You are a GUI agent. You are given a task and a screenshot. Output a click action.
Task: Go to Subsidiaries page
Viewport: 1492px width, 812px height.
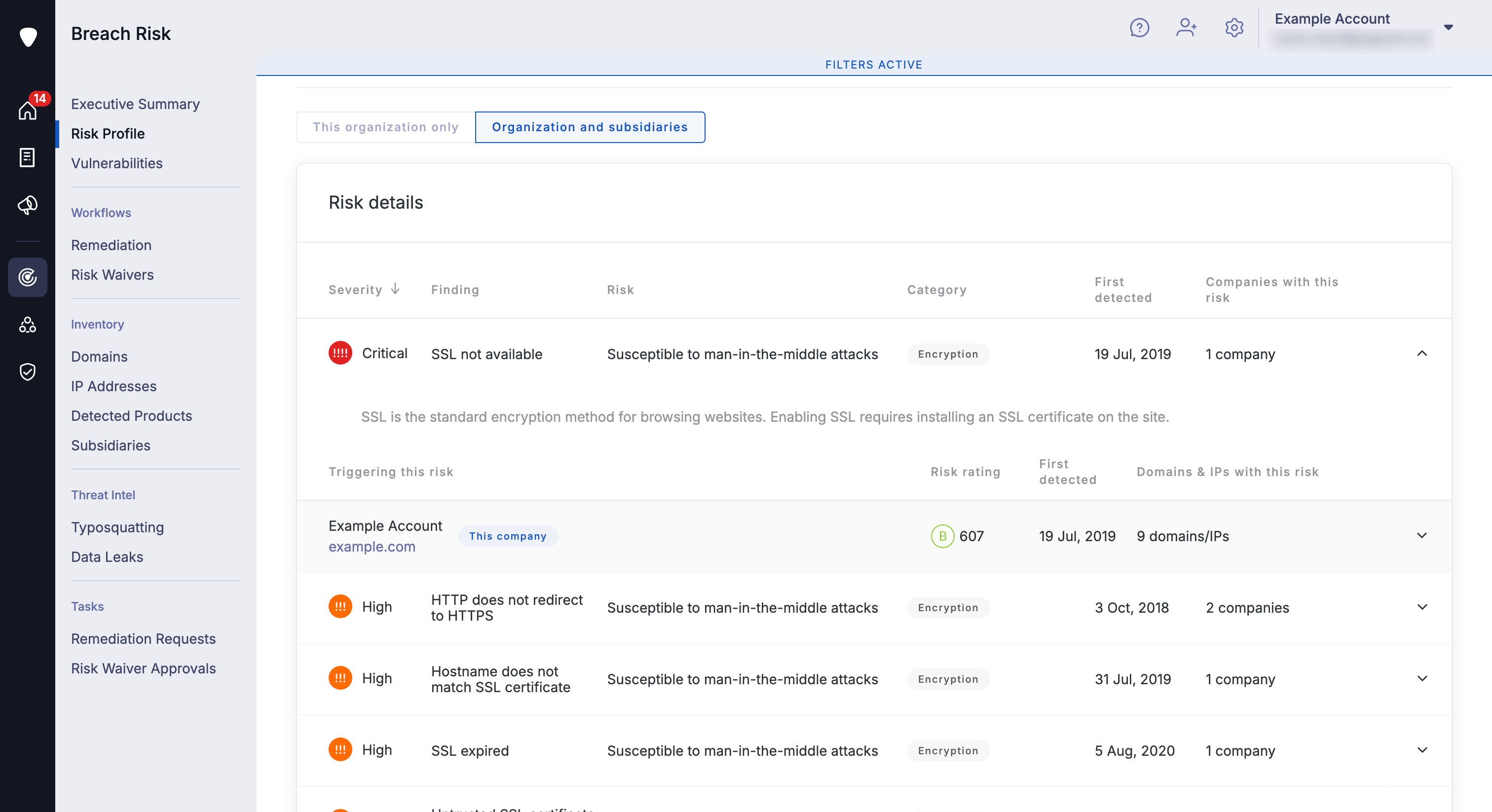[111, 445]
